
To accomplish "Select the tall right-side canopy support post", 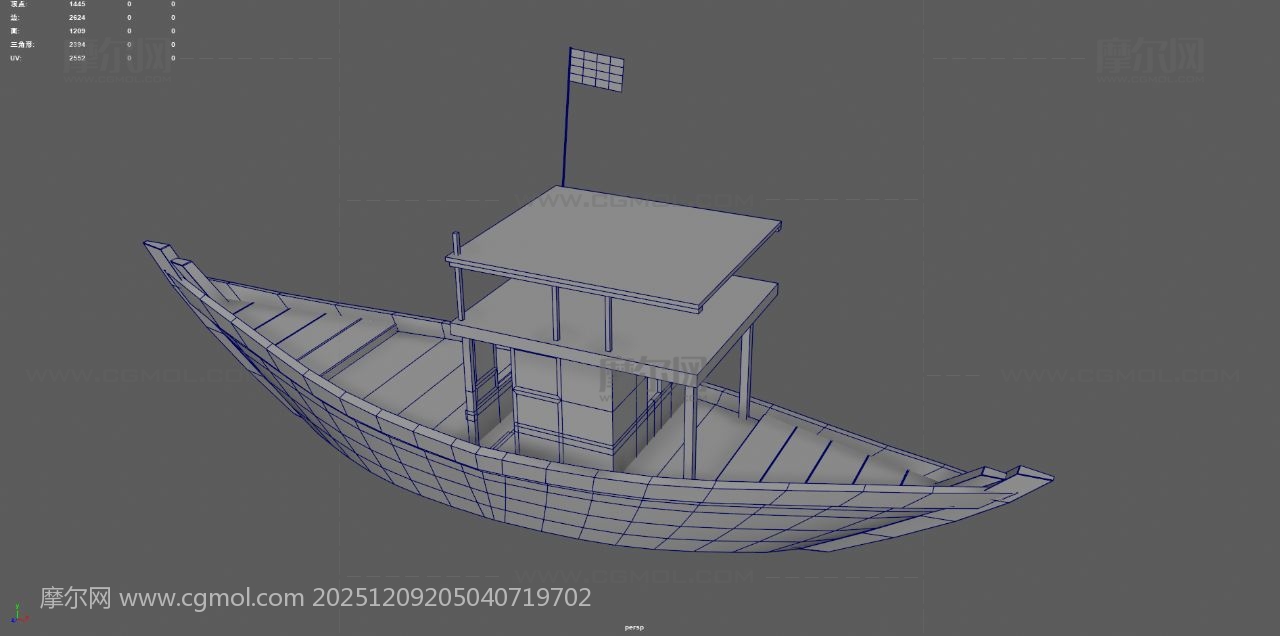I will pos(745,370).
